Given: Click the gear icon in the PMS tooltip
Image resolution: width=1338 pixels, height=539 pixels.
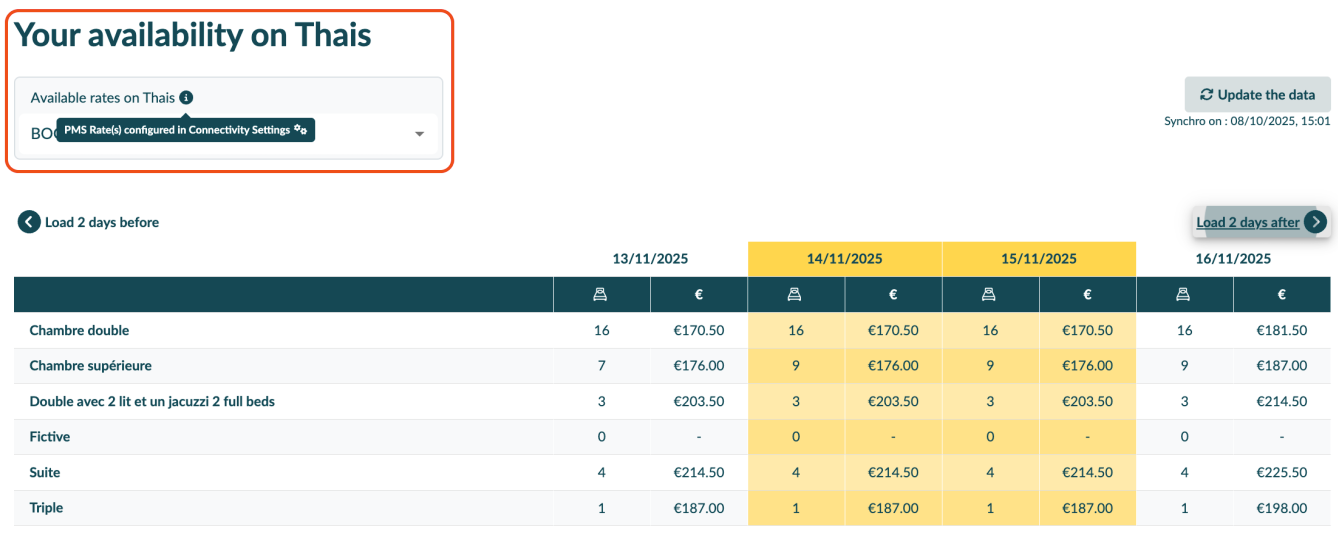Looking at the screenshot, I should click(x=300, y=130).
